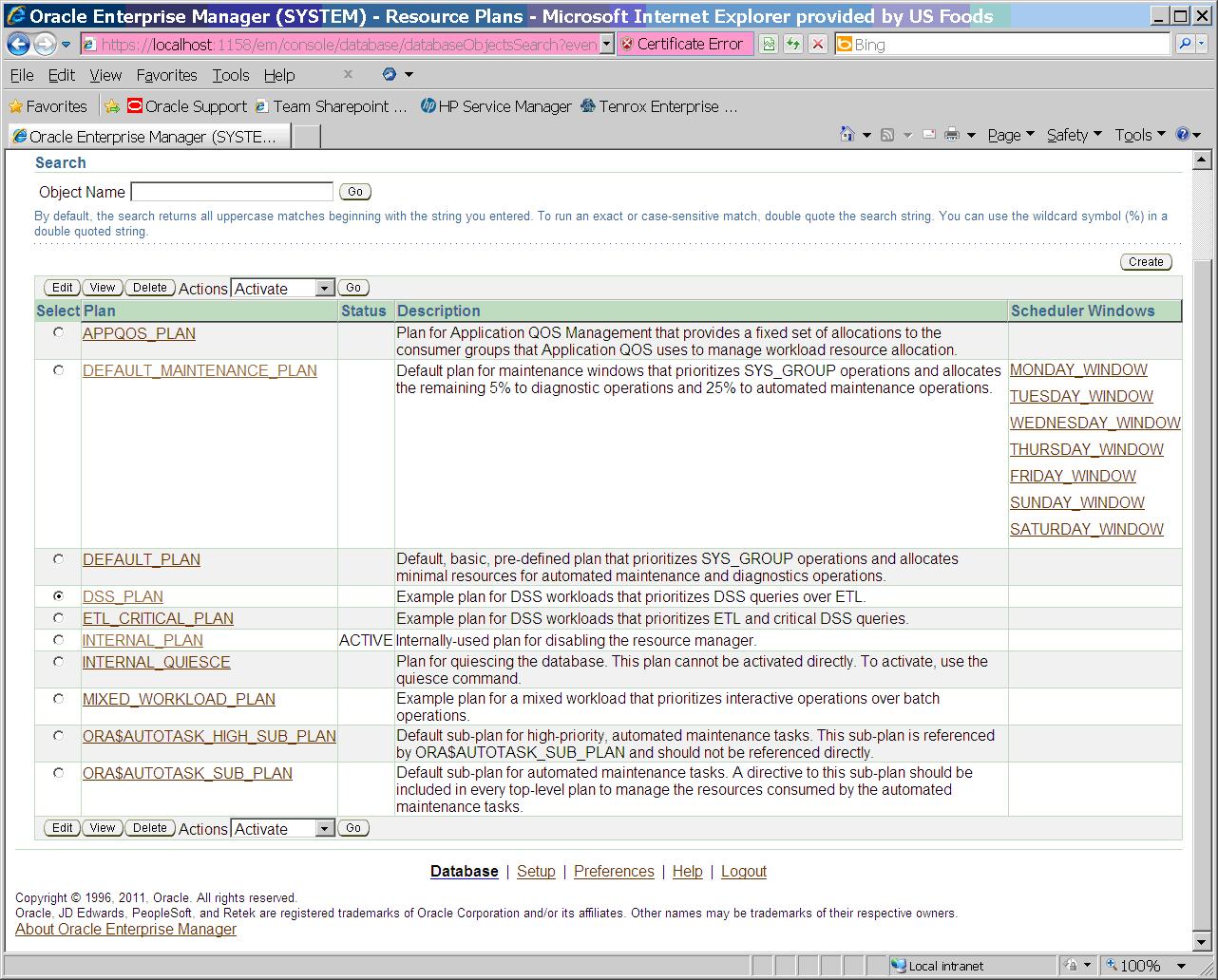Select the ETL_CRITICAL_PLAN radio button
1218x980 pixels.
click(59, 618)
